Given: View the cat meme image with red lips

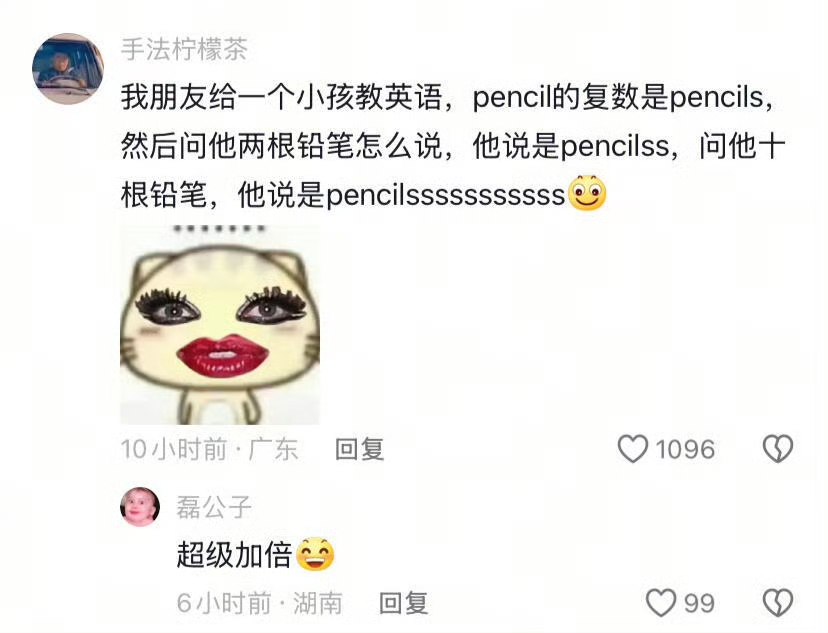Looking at the screenshot, I should (220, 324).
